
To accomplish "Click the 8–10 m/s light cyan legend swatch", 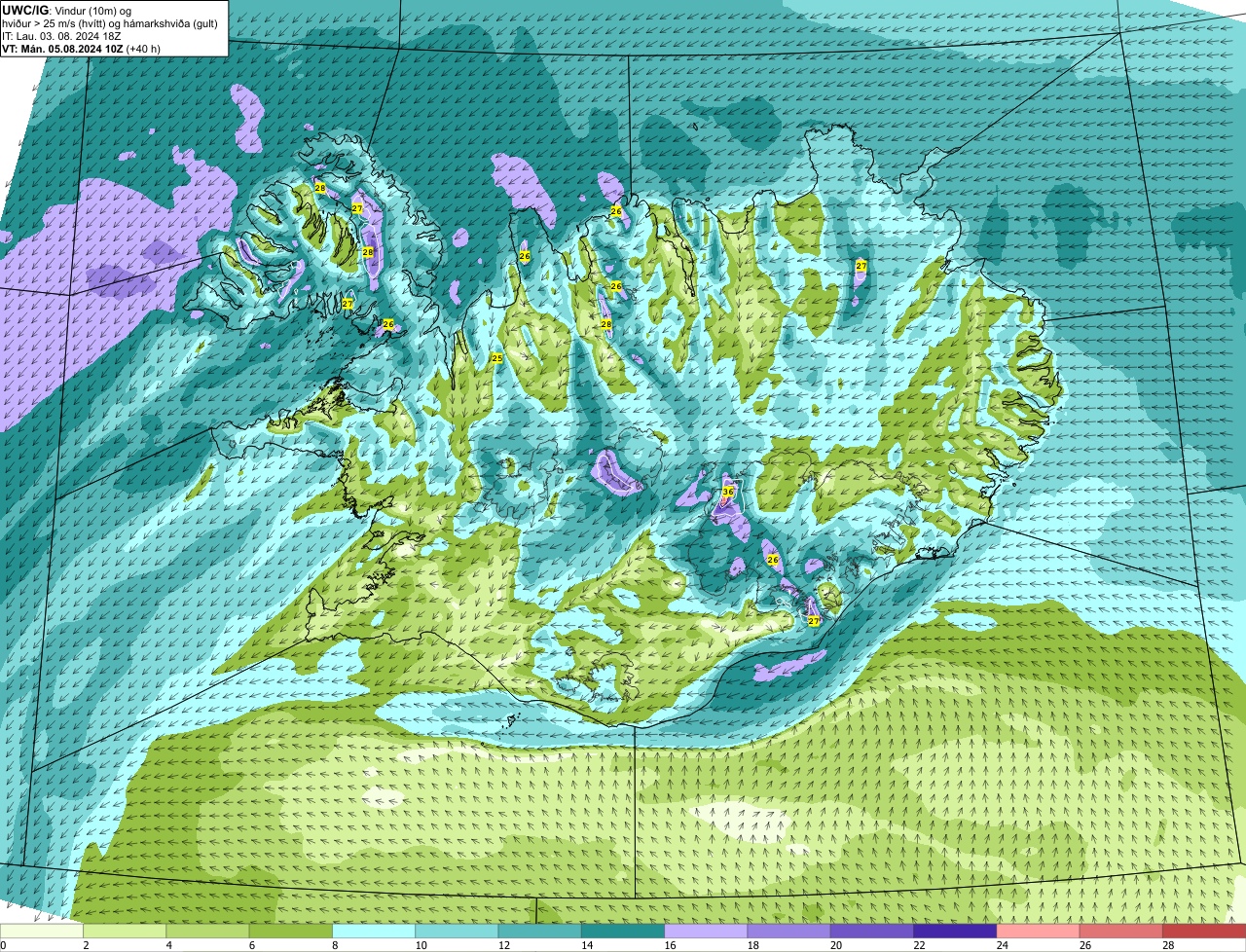I will tap(374, 932).
